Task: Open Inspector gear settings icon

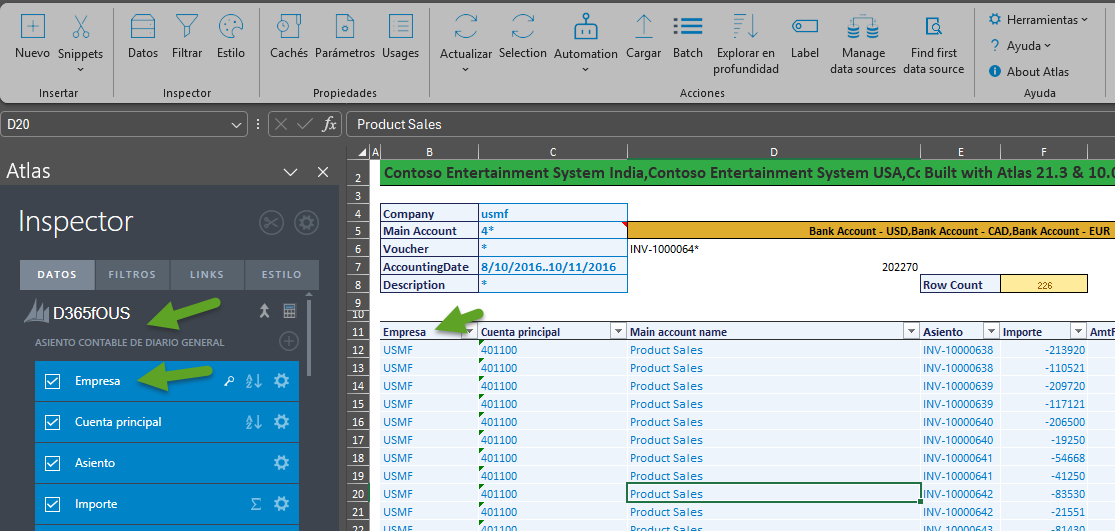Action: [x=306, y=222]
